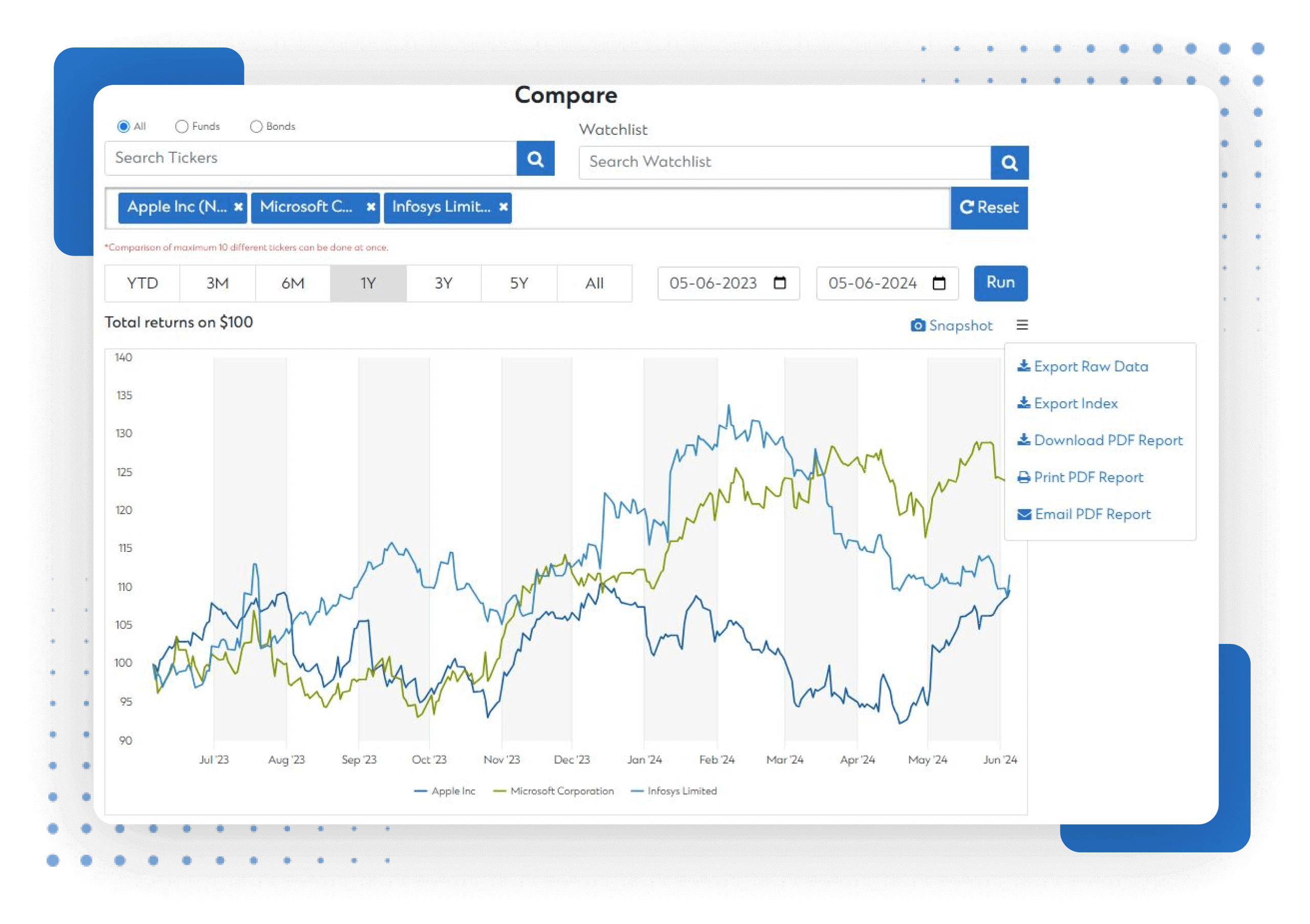Select the Funds radio button

[182, 127]
